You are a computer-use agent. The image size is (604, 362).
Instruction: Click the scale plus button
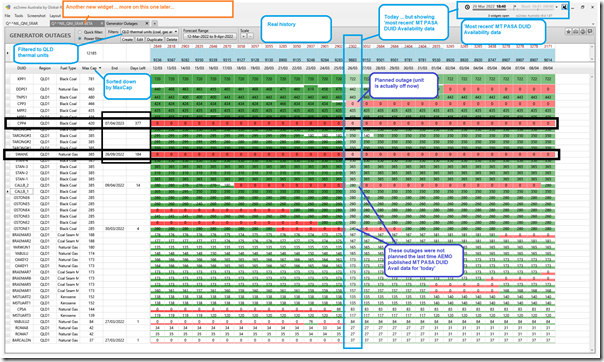(243, 36)
